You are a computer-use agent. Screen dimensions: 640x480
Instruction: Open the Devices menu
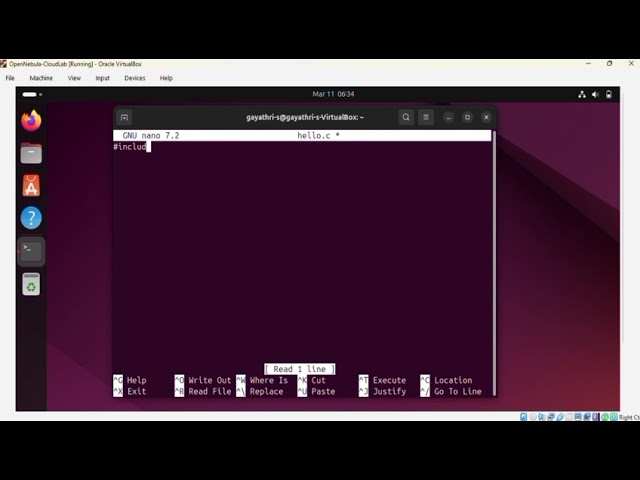135,78
